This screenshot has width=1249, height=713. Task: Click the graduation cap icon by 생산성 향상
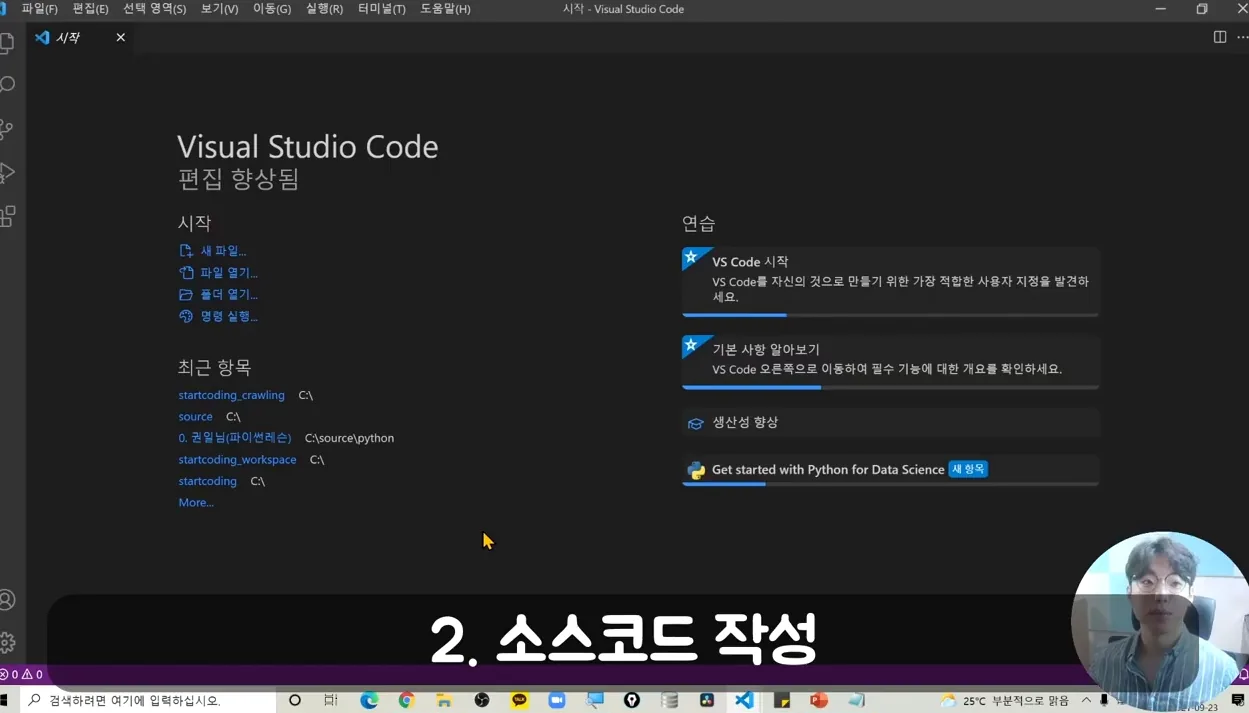click(696, 423)
